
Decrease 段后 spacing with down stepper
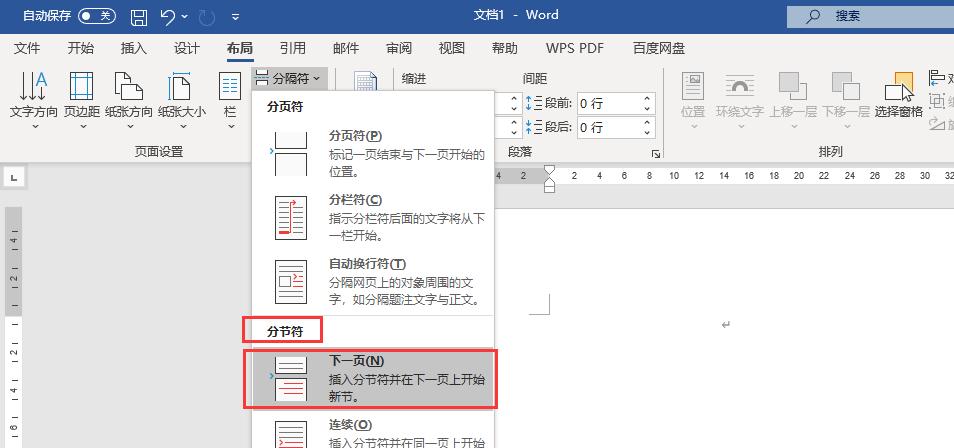coord(647,132)
